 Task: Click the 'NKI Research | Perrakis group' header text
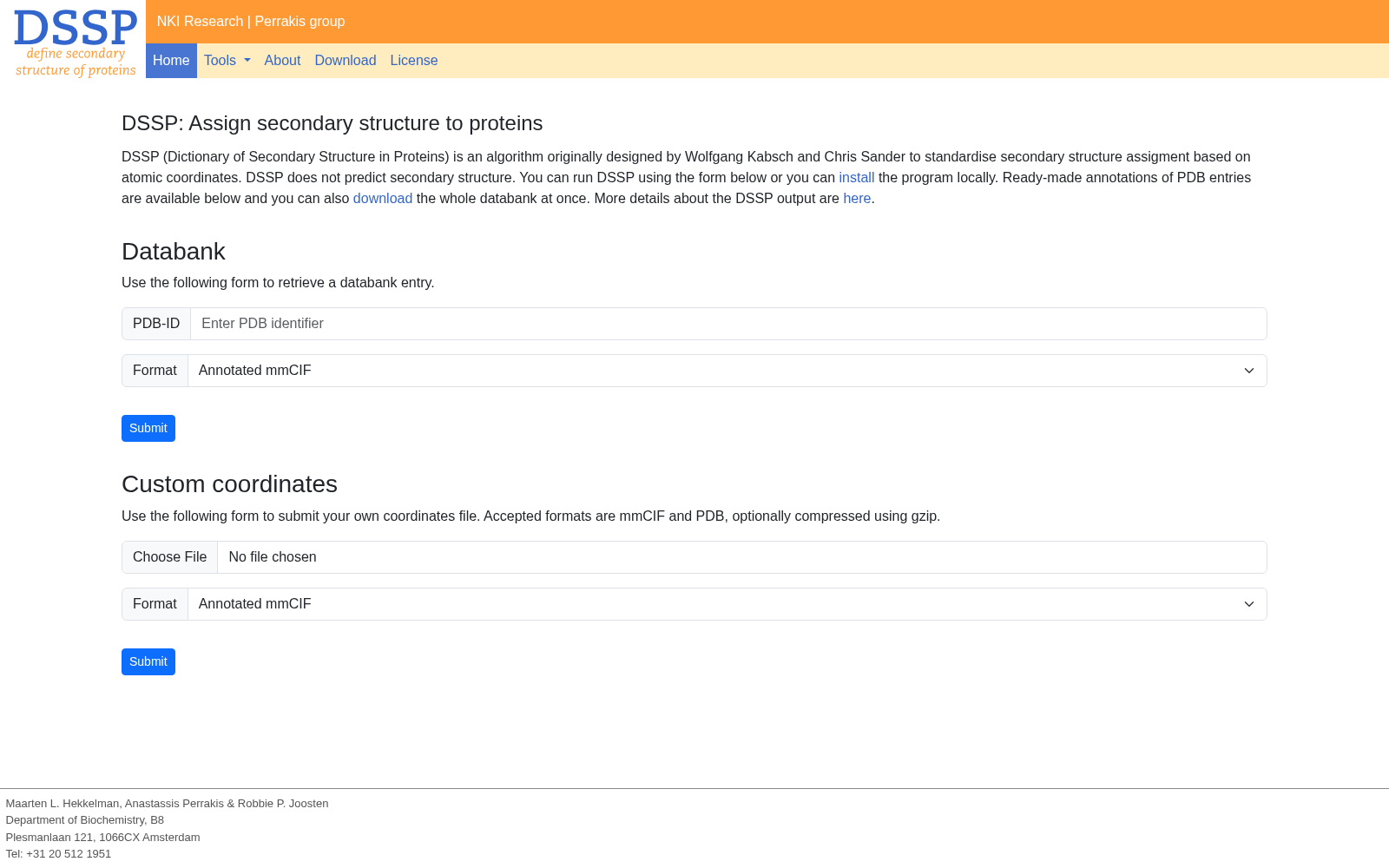point(251,22)
